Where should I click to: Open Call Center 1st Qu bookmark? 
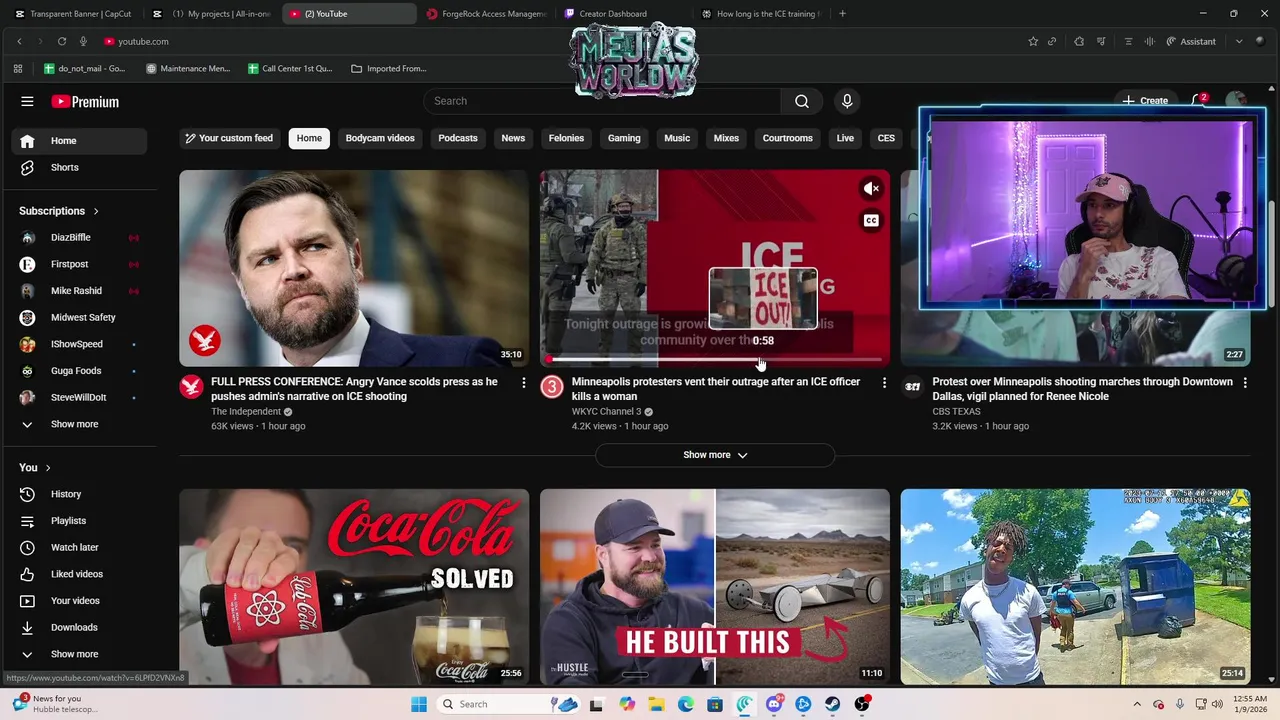tap(289, 69)
